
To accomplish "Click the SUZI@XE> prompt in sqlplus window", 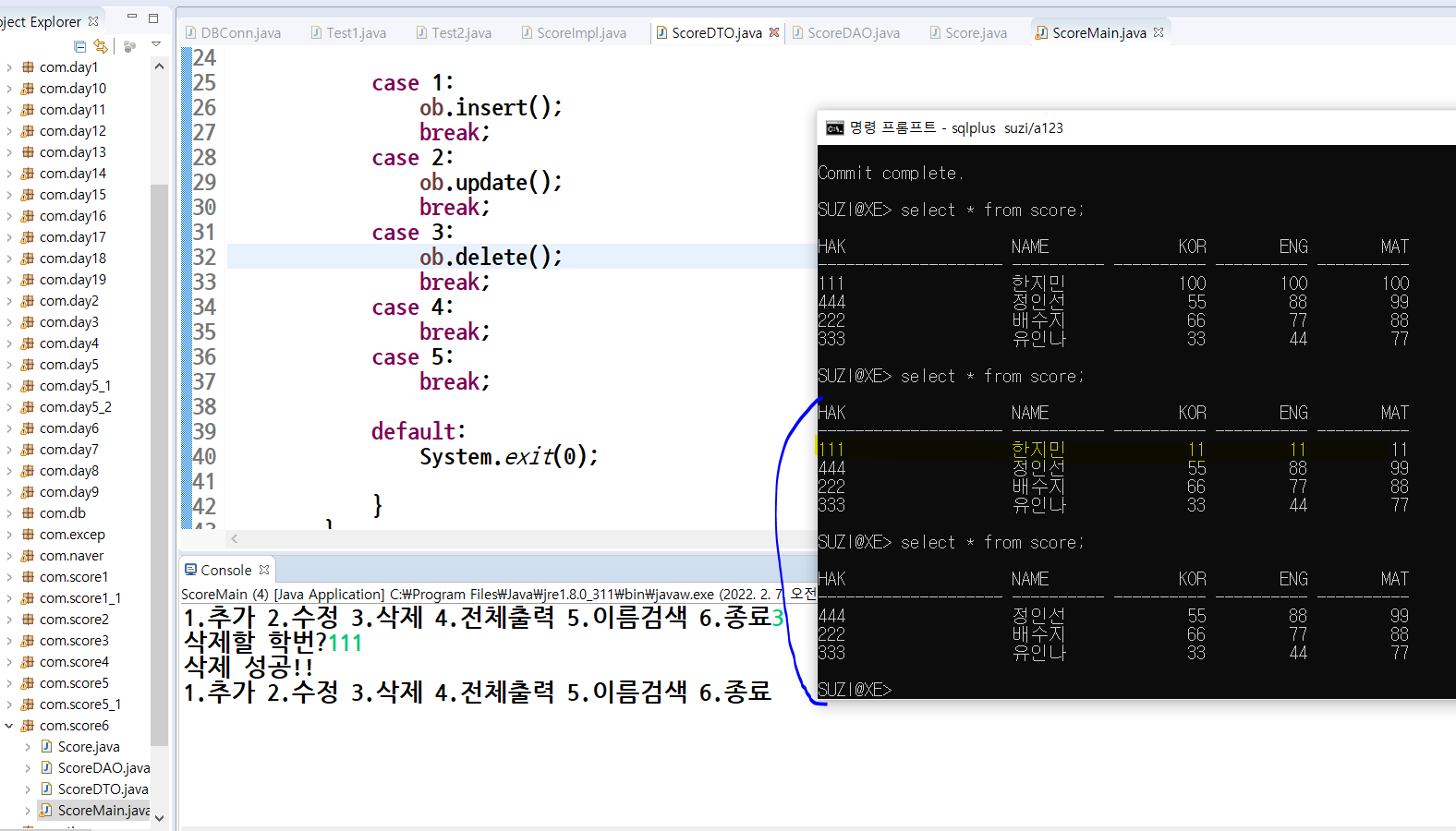I will click(x=855, y=690).
